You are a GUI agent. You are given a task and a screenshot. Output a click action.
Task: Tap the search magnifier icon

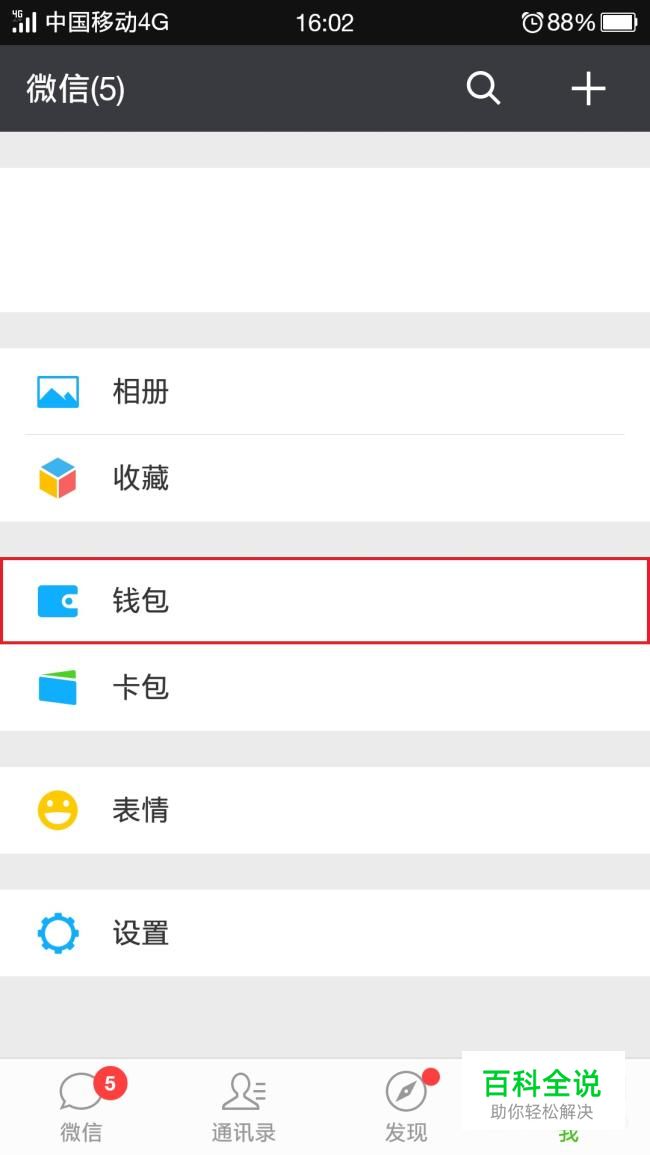(483, 89)
